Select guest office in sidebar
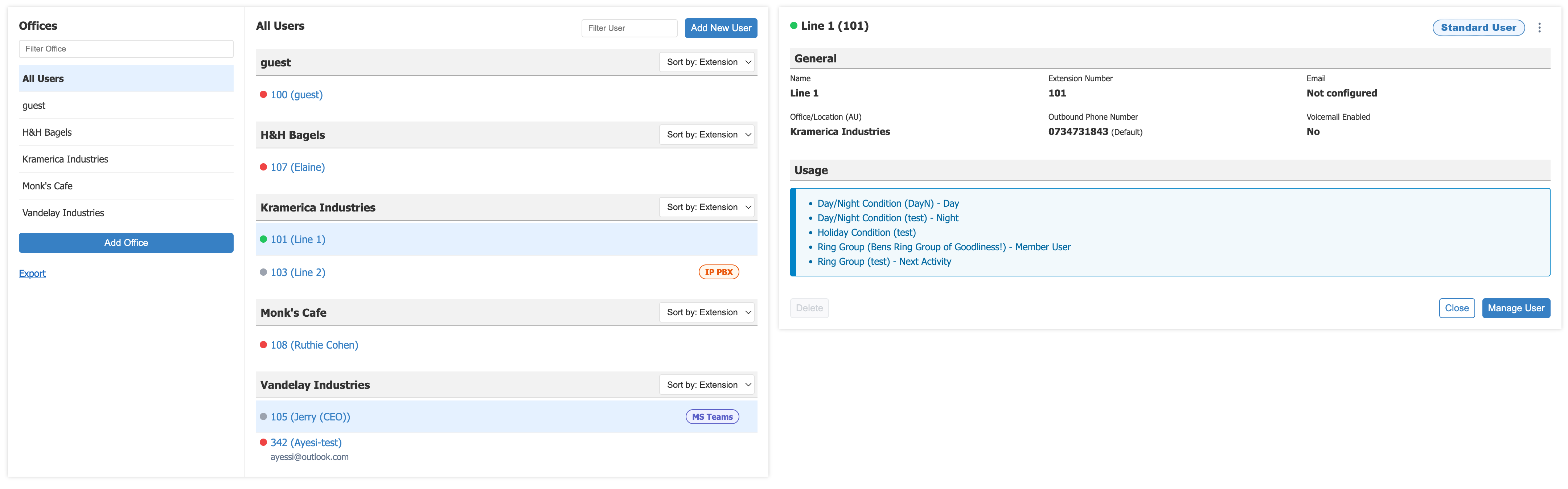Viewport: 1568px width, 489px height. click(126, 105)
